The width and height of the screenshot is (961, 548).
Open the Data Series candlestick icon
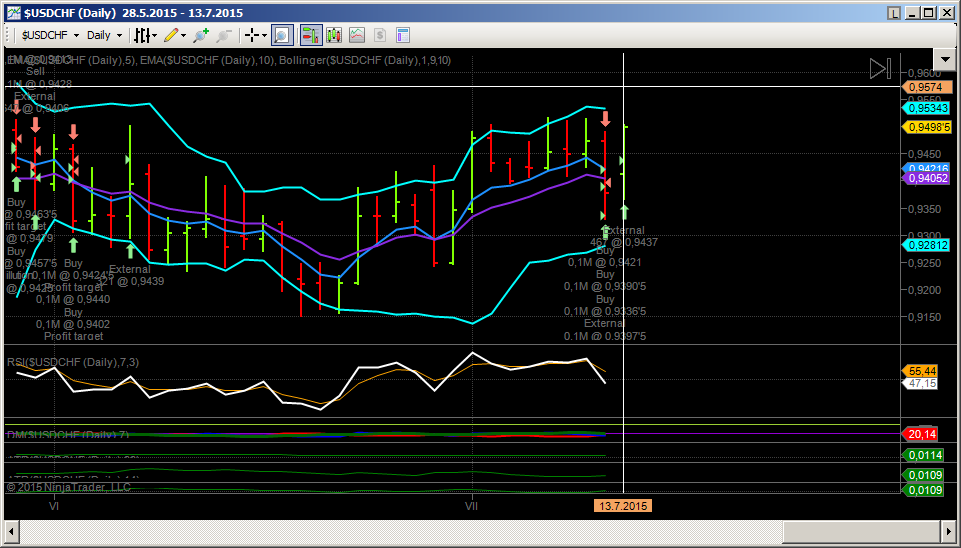(x=333, y=35)
